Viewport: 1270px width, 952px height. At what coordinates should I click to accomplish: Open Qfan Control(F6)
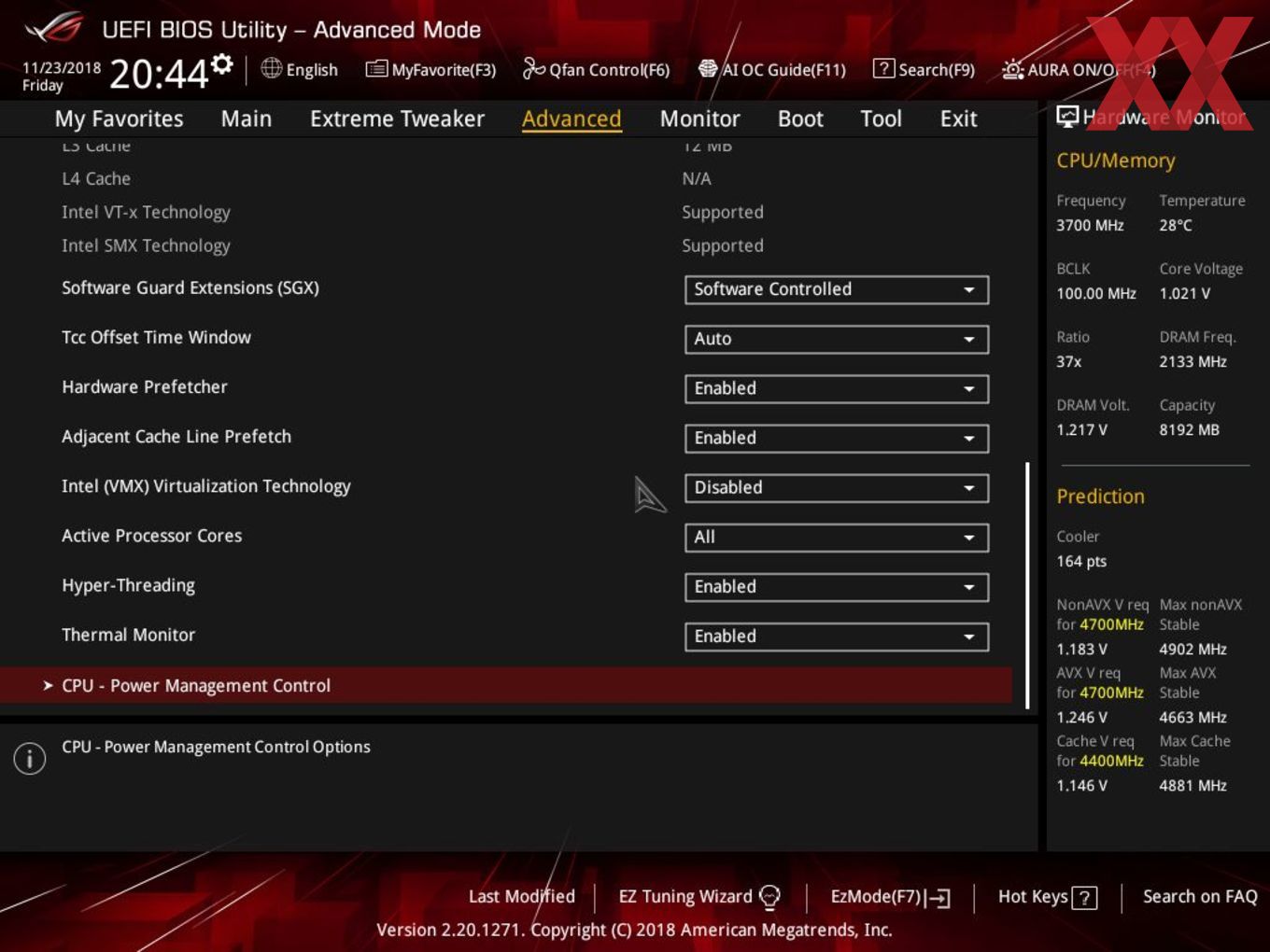pyautogui.click(x=596, y=69)
